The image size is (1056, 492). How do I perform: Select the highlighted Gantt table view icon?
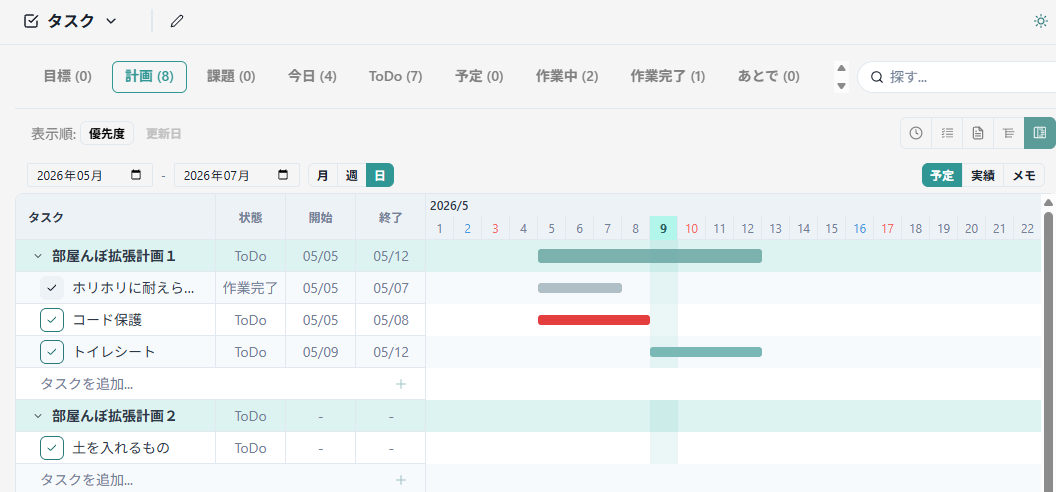point(1040,133)
